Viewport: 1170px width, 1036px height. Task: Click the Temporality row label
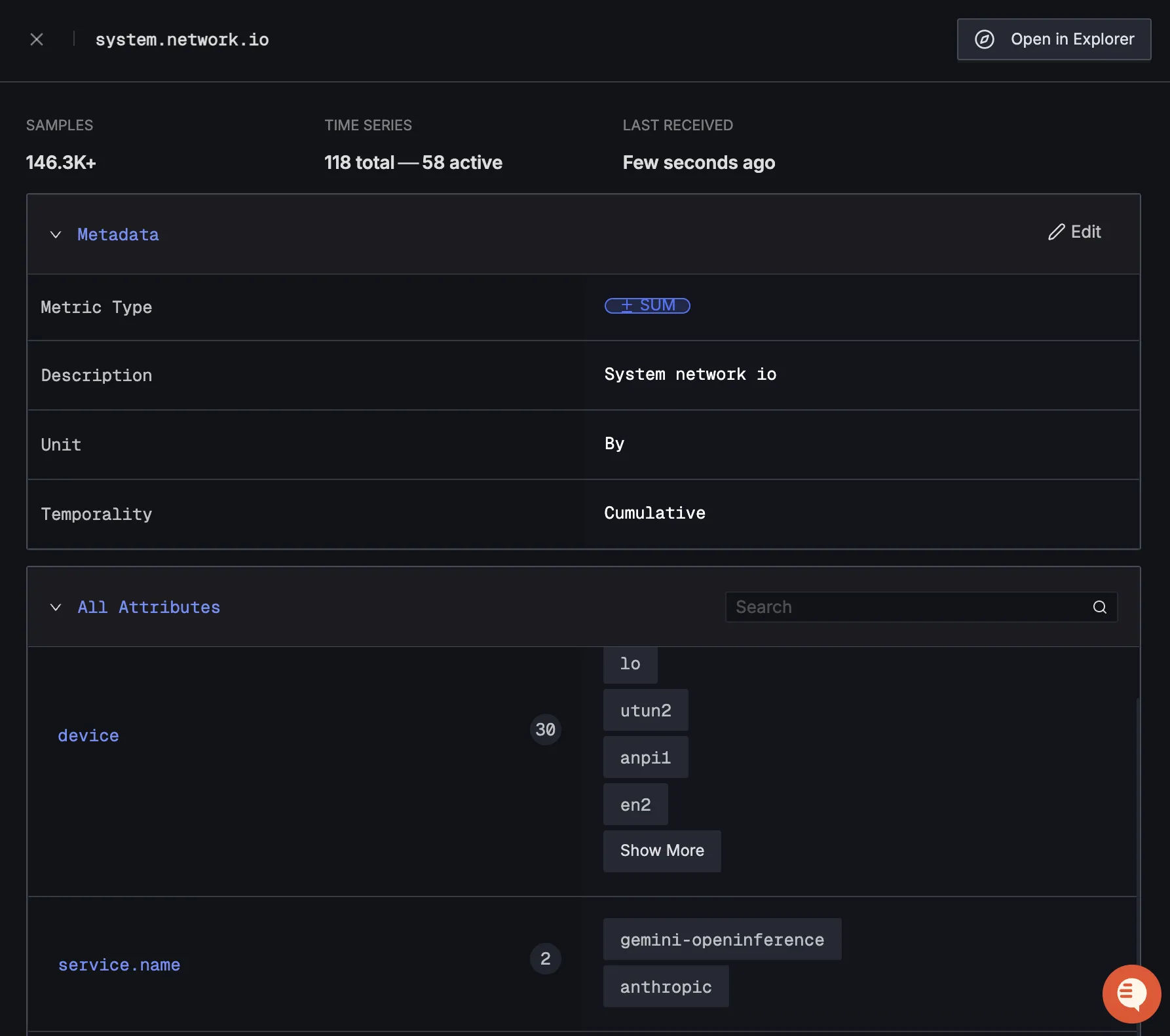[x=96, y=514]
